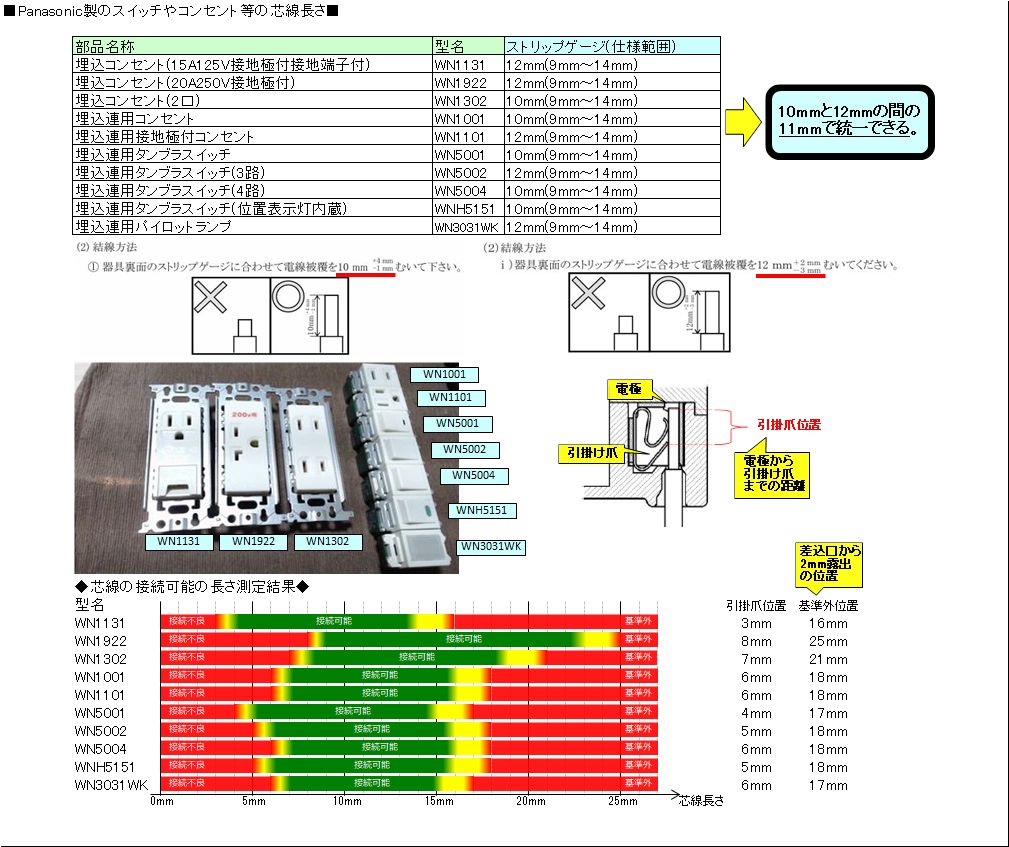Click the 電極 yellow label on the cross-section
The height and width of the screenshot is (847, 1009).
629,389
